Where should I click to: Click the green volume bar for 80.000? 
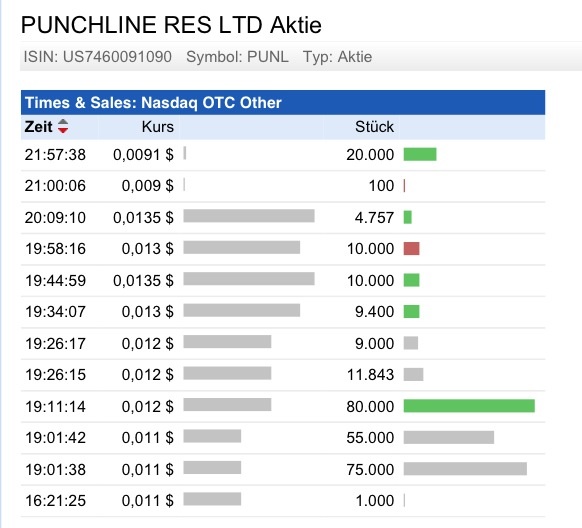click(469, 406)
